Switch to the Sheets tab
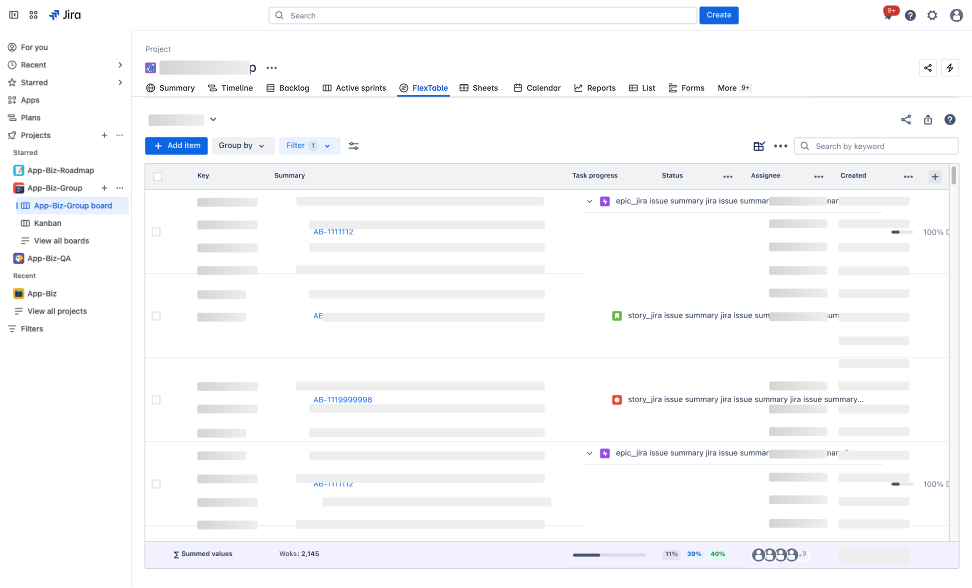 click(x=479, y=88)
